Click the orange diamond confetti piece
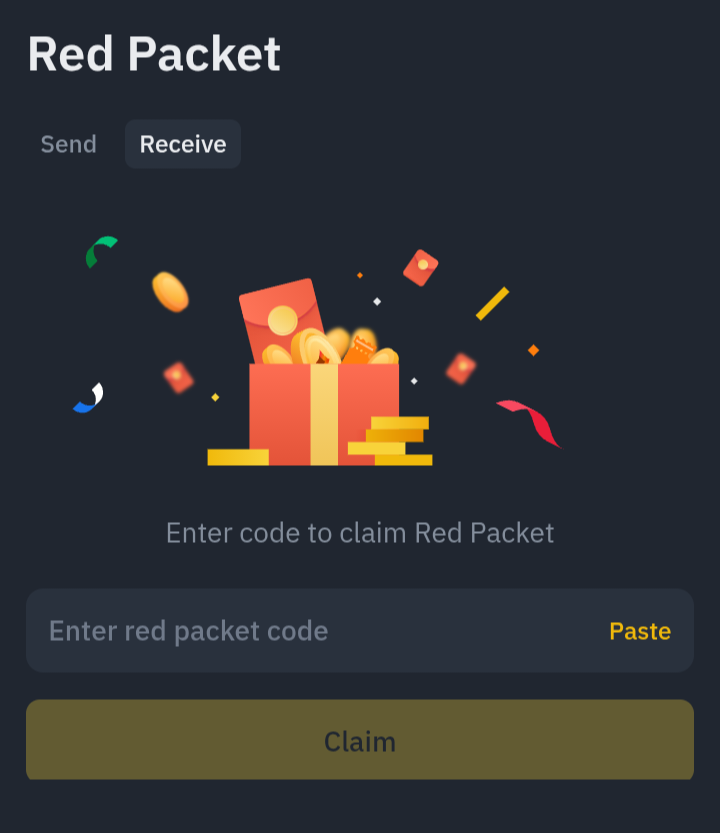720x833 pixels. pyautogui.click(x=533, y=350)
